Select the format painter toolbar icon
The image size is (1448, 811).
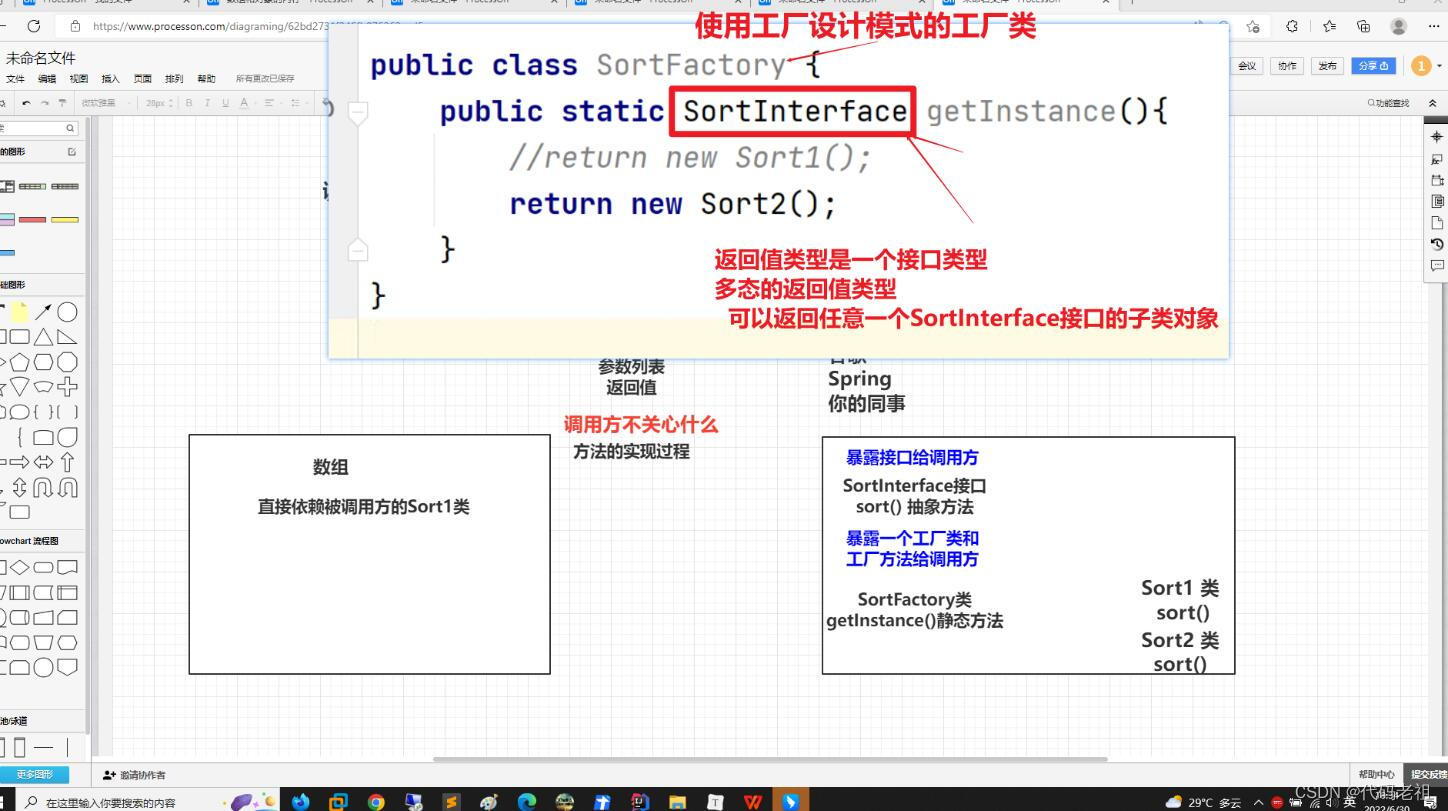(63, 102)
